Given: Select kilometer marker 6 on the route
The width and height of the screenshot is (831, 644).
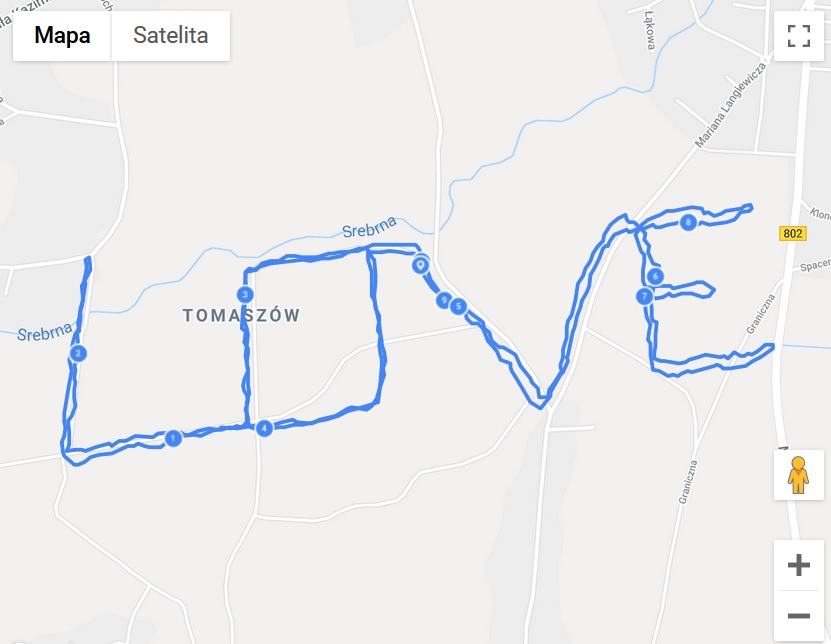Looking at the screenshot, I should [656, 276].
